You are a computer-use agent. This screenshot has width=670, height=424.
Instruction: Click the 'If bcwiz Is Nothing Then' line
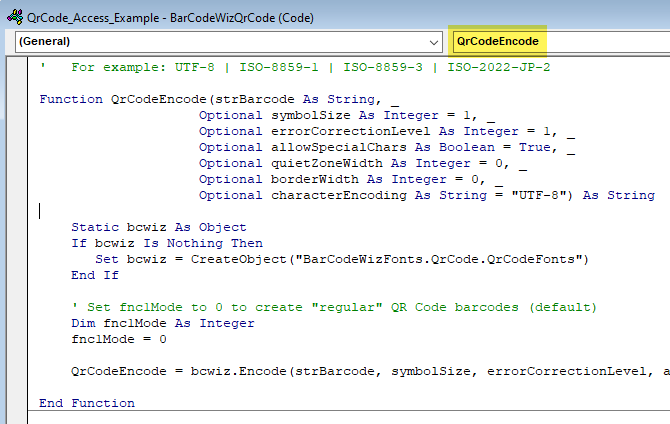pyautogui.click(x=167, y=243)
